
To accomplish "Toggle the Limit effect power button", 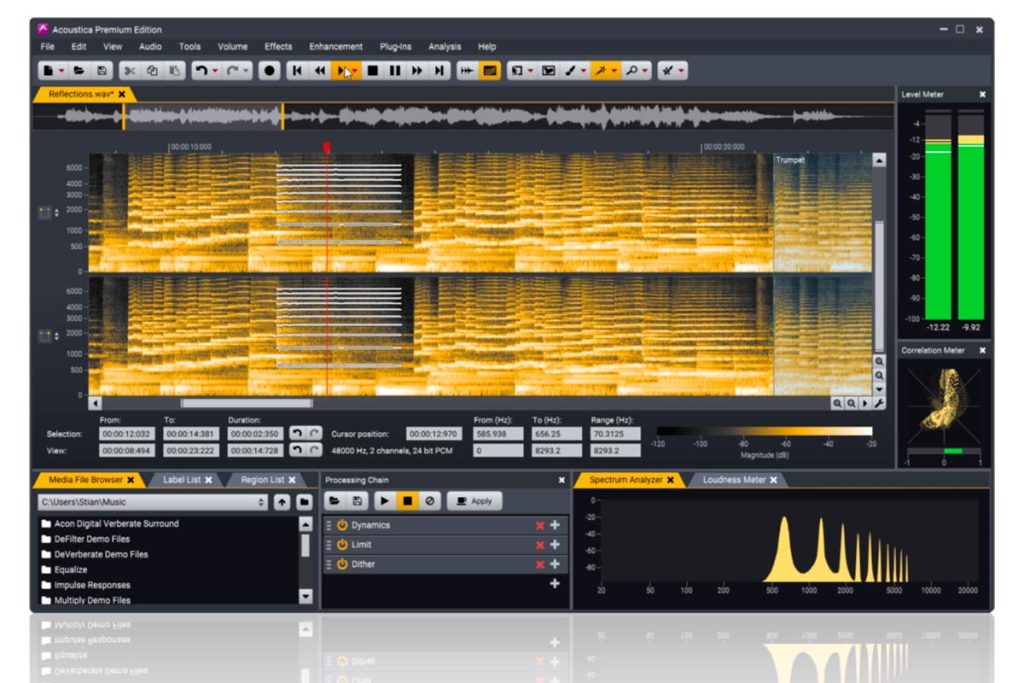I will pyautogui.click(x=342, y=545).
